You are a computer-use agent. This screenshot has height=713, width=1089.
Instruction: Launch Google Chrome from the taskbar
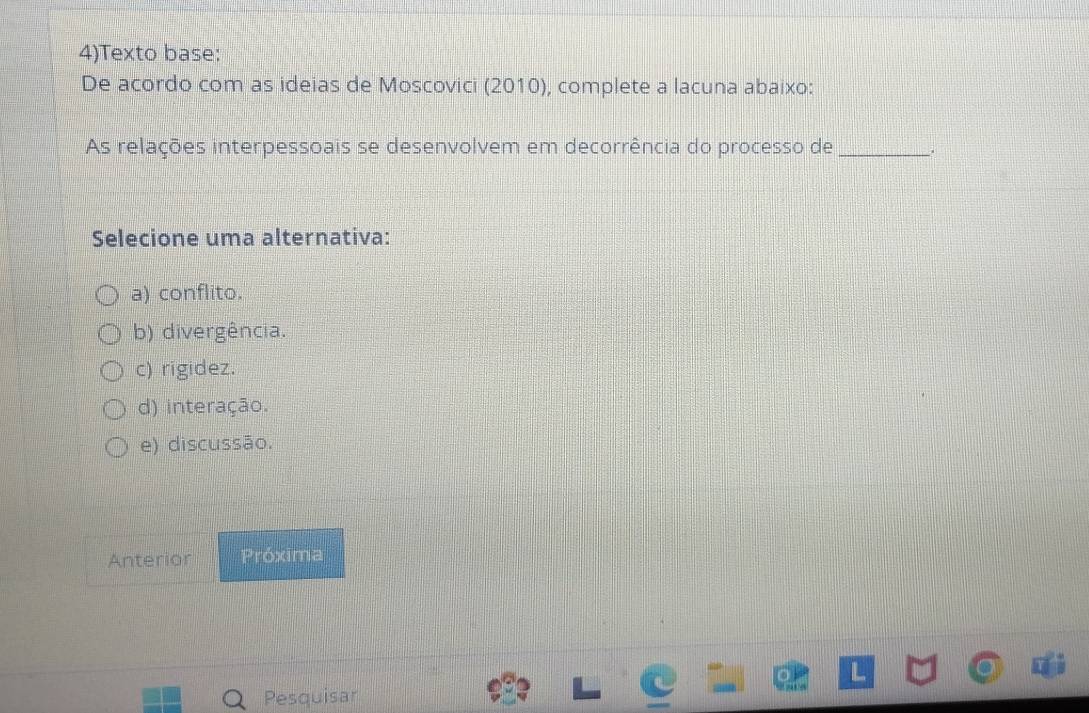coord(986,667)
